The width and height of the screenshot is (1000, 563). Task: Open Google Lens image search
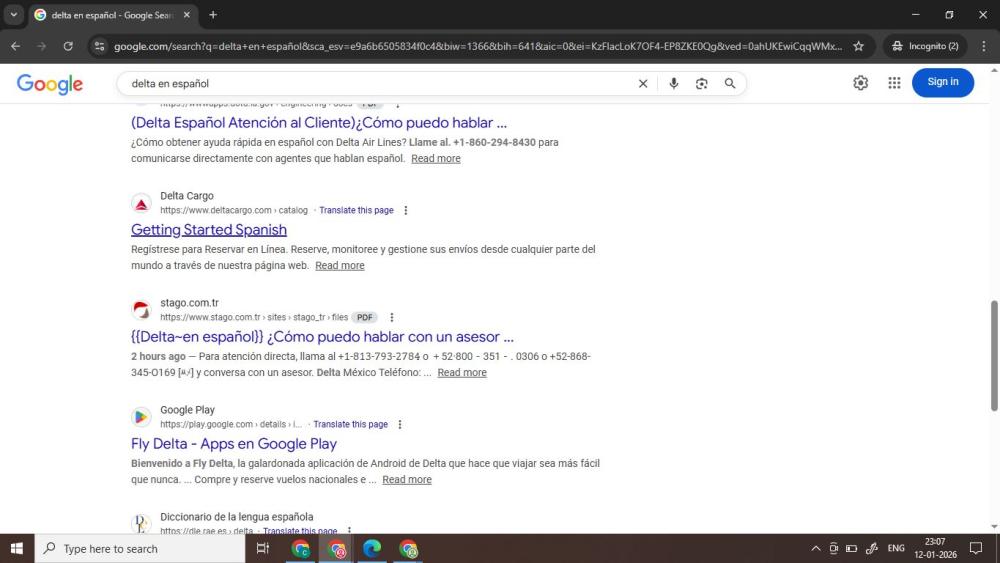(701, 84)
